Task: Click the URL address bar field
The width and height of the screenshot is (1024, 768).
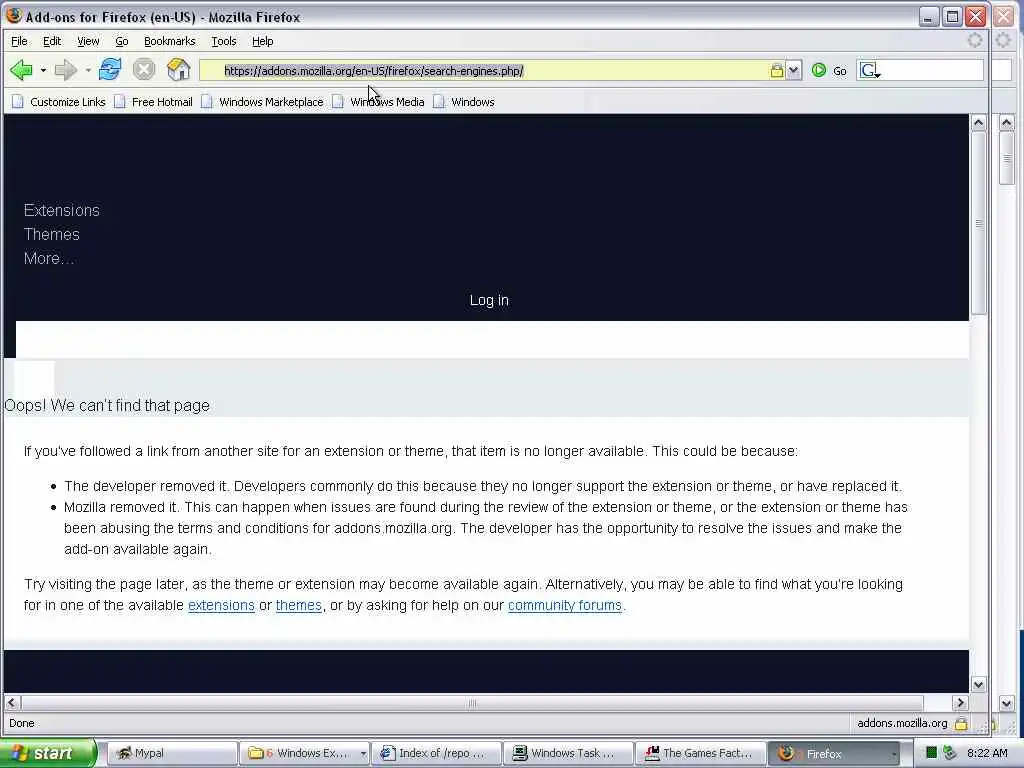Action: tap(483, 71)
